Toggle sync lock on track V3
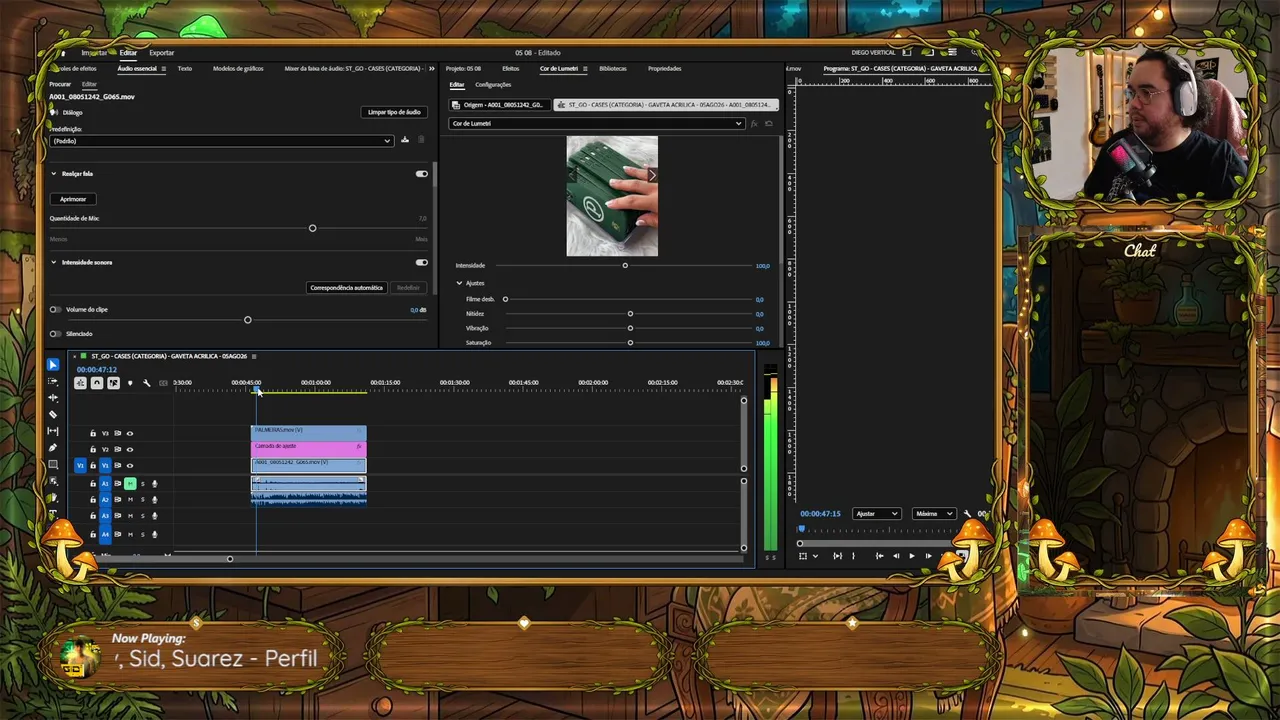This screenshot has width=1280, height=720. point(117,433)
